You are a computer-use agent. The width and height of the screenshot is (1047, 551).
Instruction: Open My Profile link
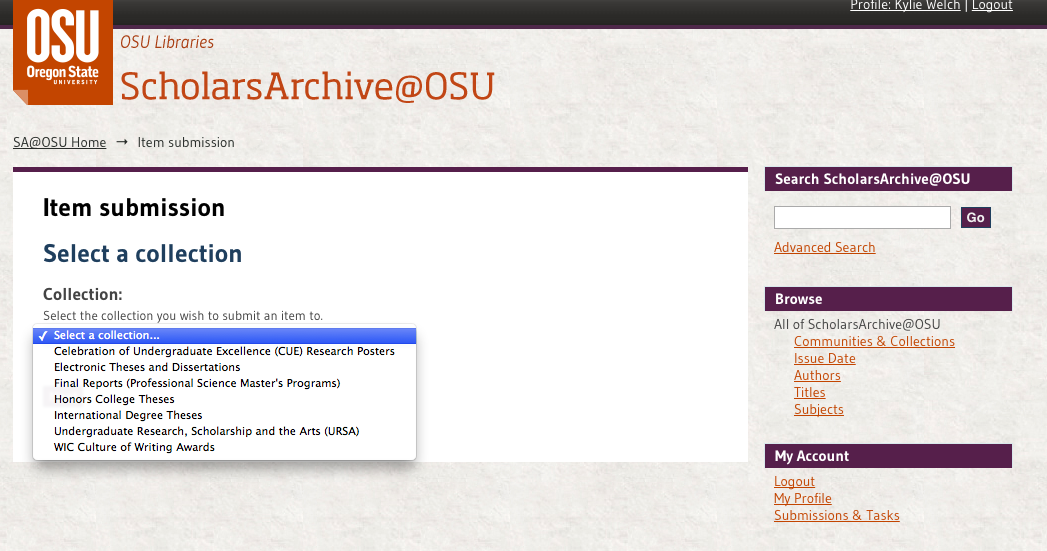803,498
